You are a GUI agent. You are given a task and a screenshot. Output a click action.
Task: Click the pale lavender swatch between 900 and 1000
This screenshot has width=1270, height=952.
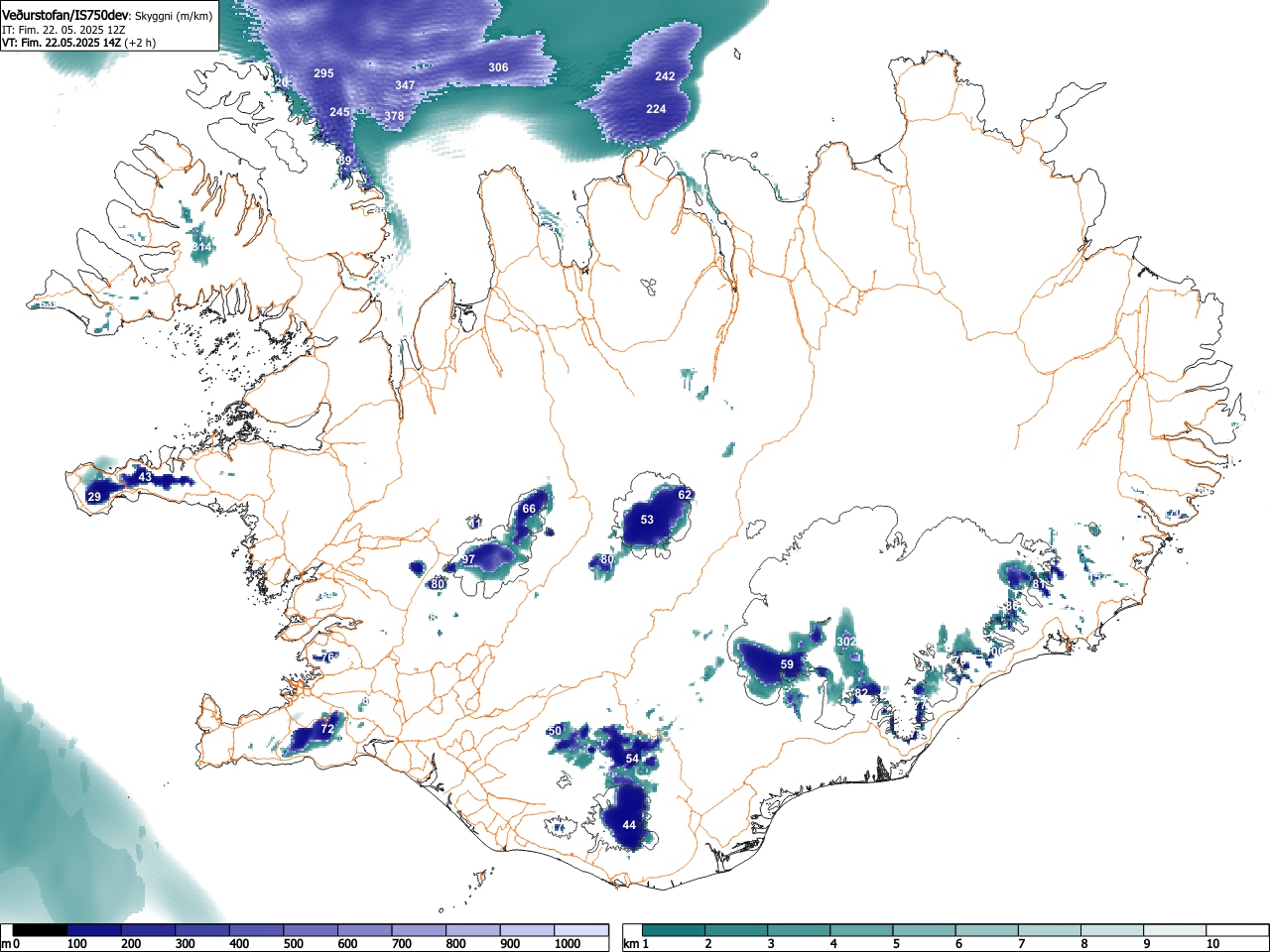click(x=527, y=931)
